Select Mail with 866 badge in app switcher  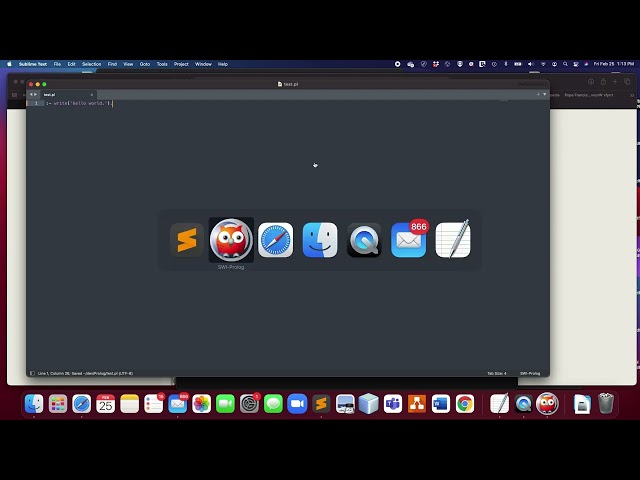point(409,240)
